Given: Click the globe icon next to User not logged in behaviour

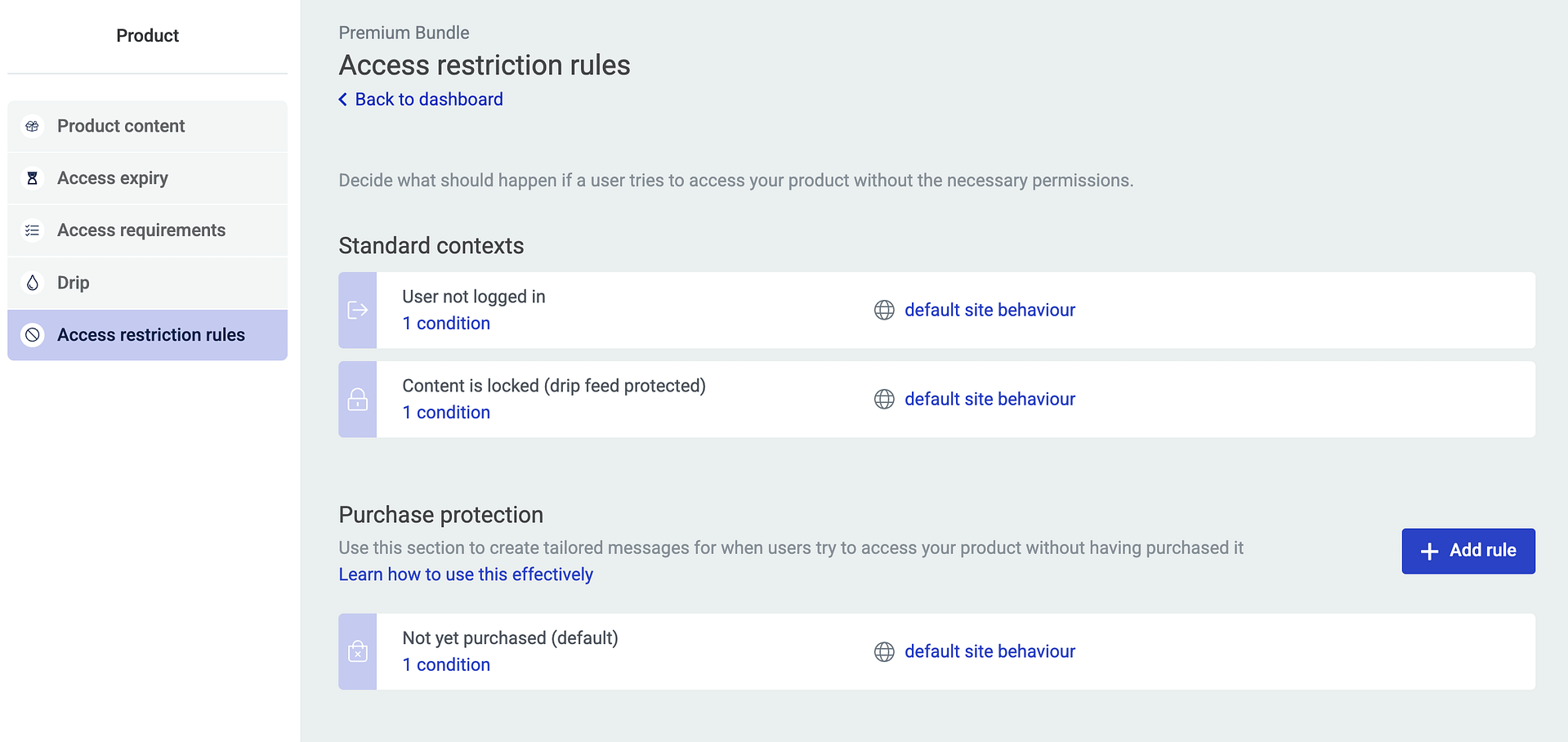Looking at the screenshot, I should point(884,310).
